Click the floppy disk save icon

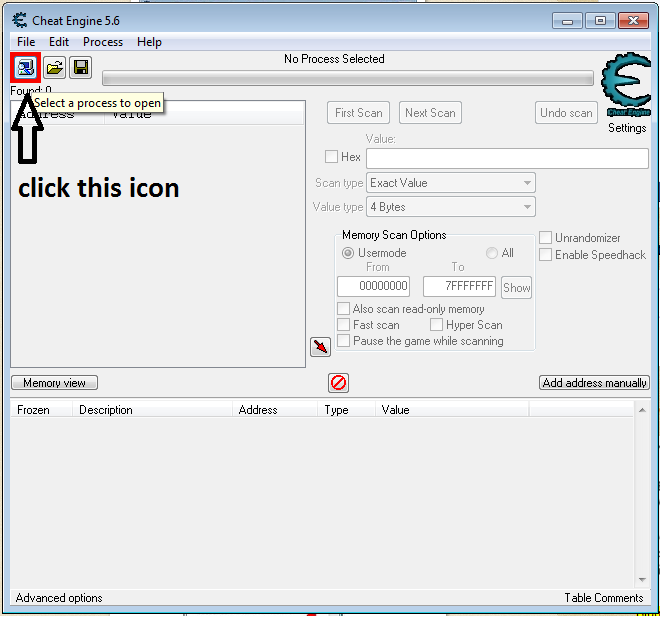pyautogui.click(x=81, y=68)
